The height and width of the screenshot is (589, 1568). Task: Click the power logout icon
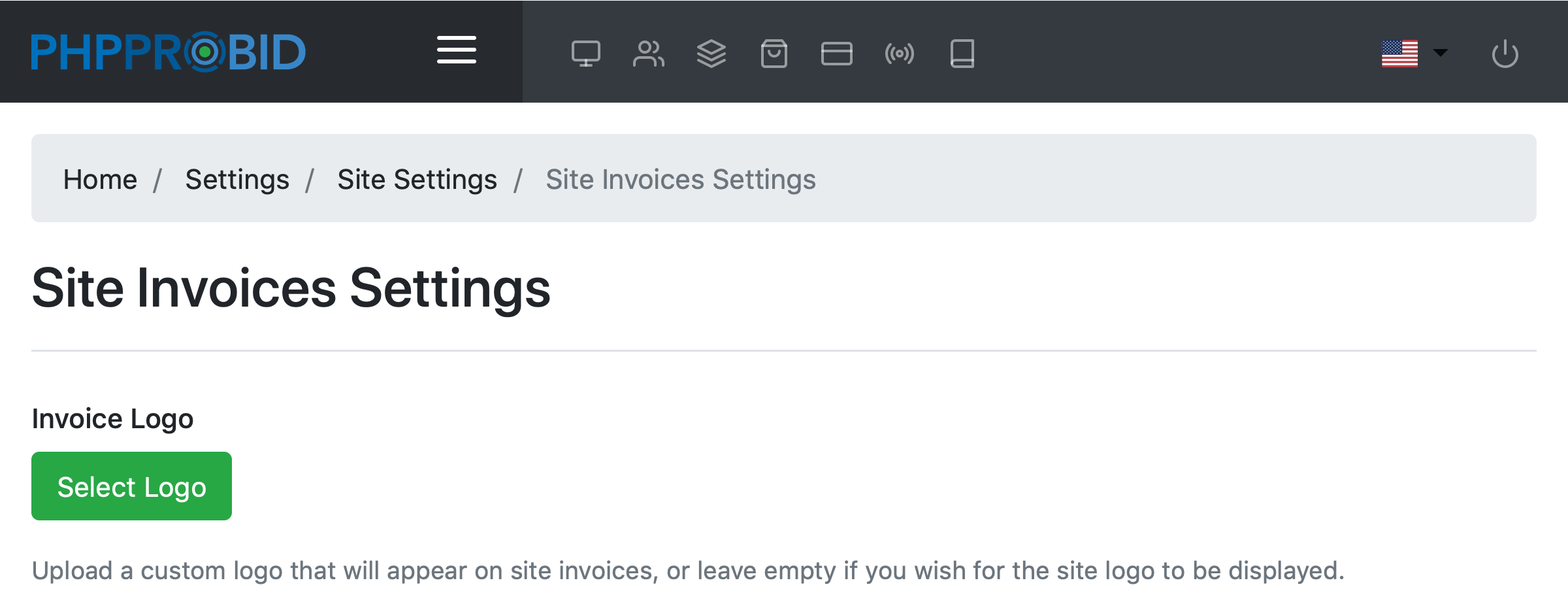[x=1505, y=54]
